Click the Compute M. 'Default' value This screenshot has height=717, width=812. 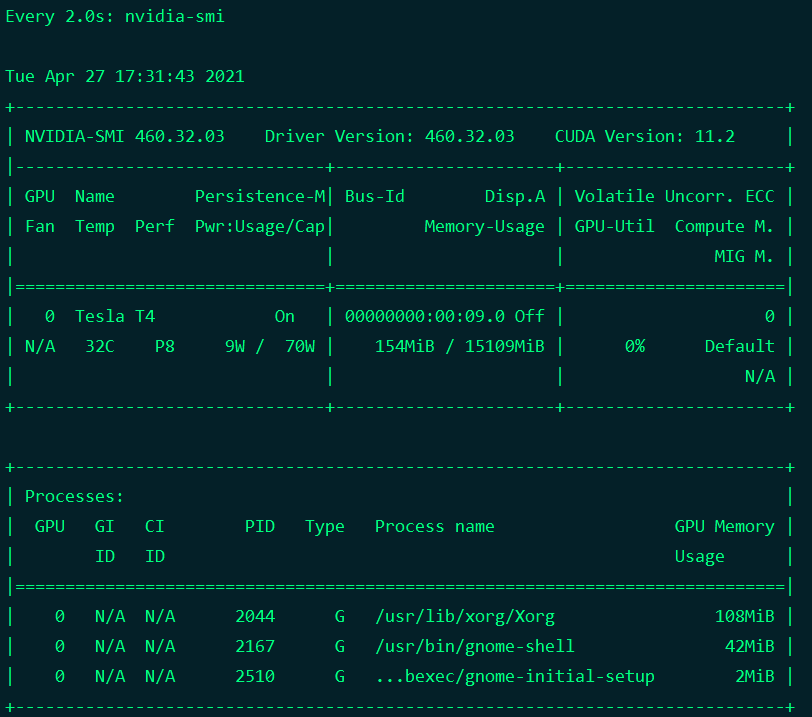click(739, 346)
